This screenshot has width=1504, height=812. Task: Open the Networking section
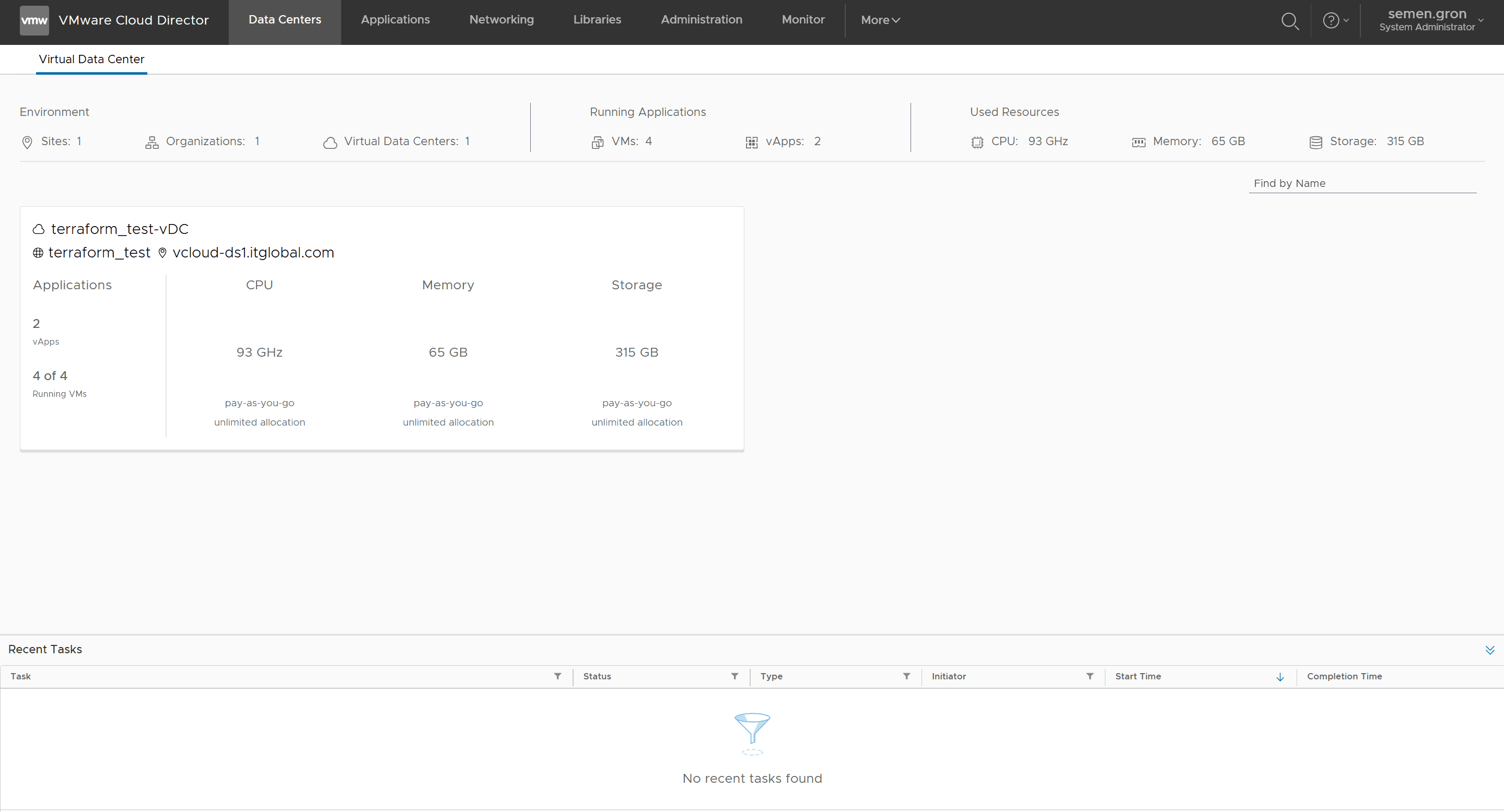pyautogui.click(x=502, y=20)
